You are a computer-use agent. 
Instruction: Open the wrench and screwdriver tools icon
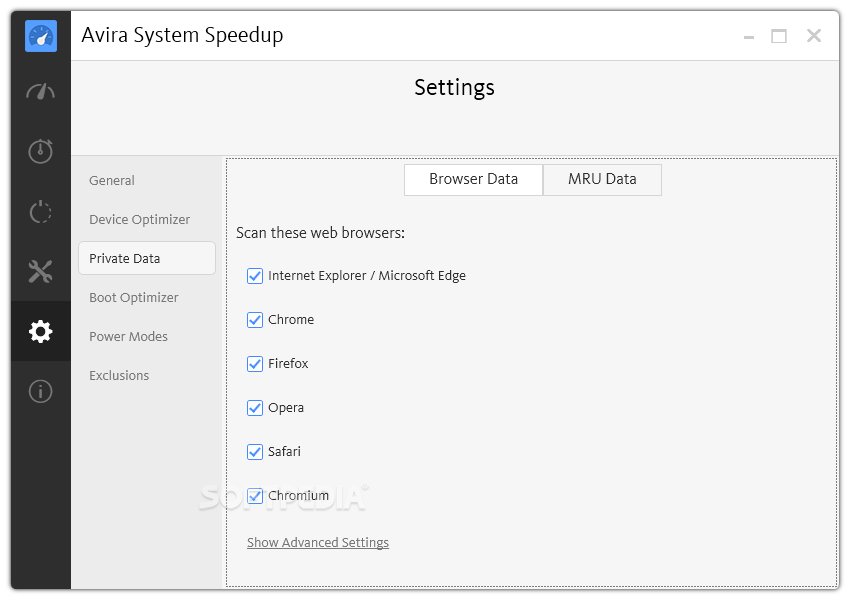[x=41, y=271]
